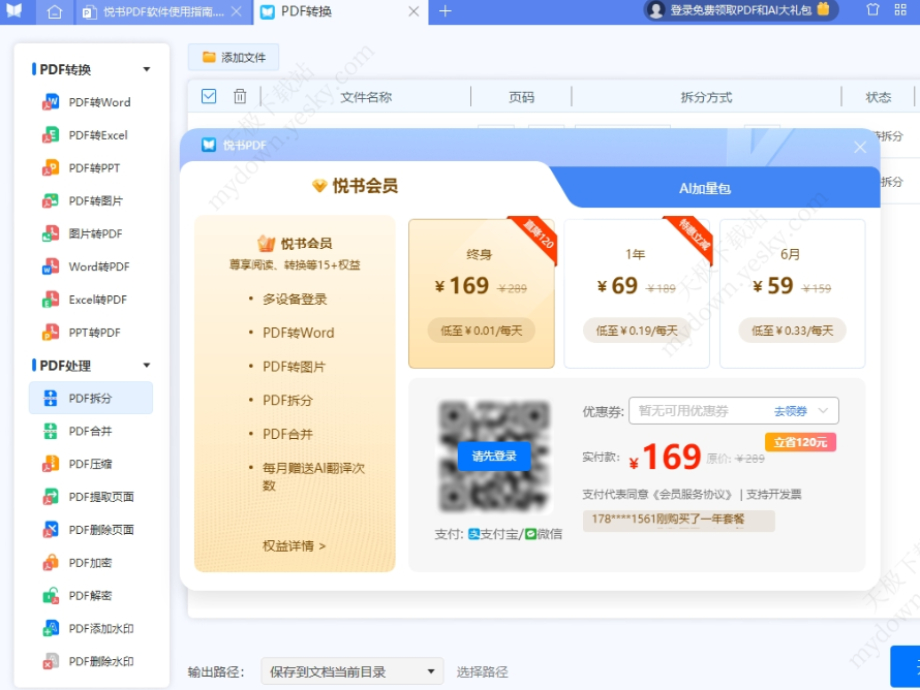The width and height of the screenshot is (920, 690).
Task: Close the 悦书PDF软件使用指南 tab
Action: [x=236, y=12]
